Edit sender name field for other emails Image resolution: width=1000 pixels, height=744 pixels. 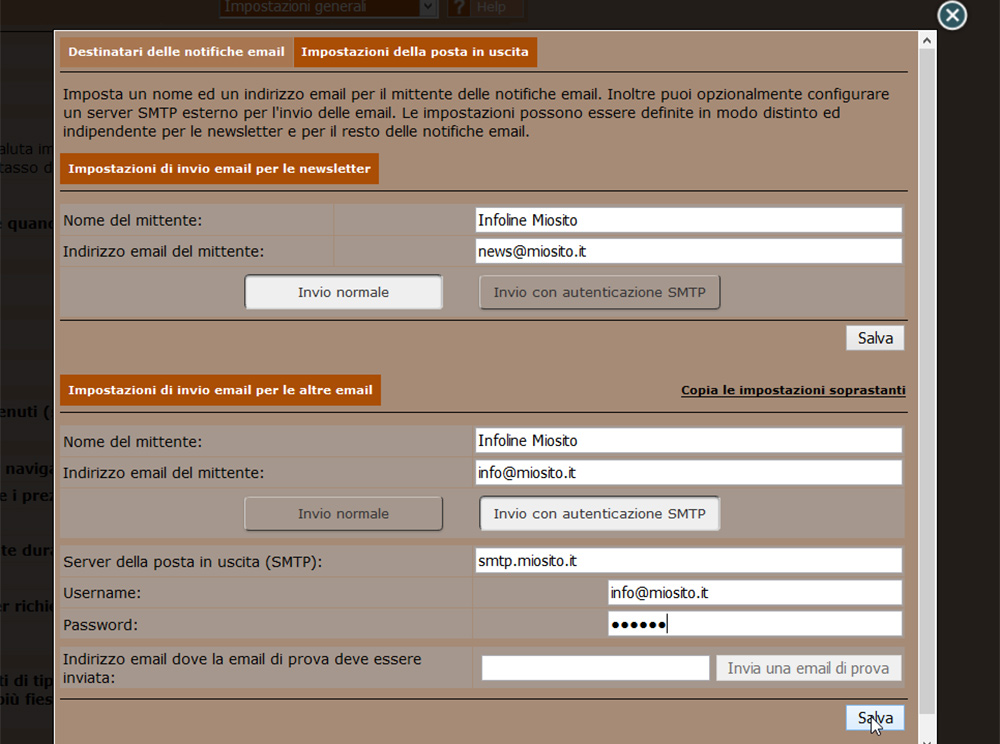[x=688, y=441]
